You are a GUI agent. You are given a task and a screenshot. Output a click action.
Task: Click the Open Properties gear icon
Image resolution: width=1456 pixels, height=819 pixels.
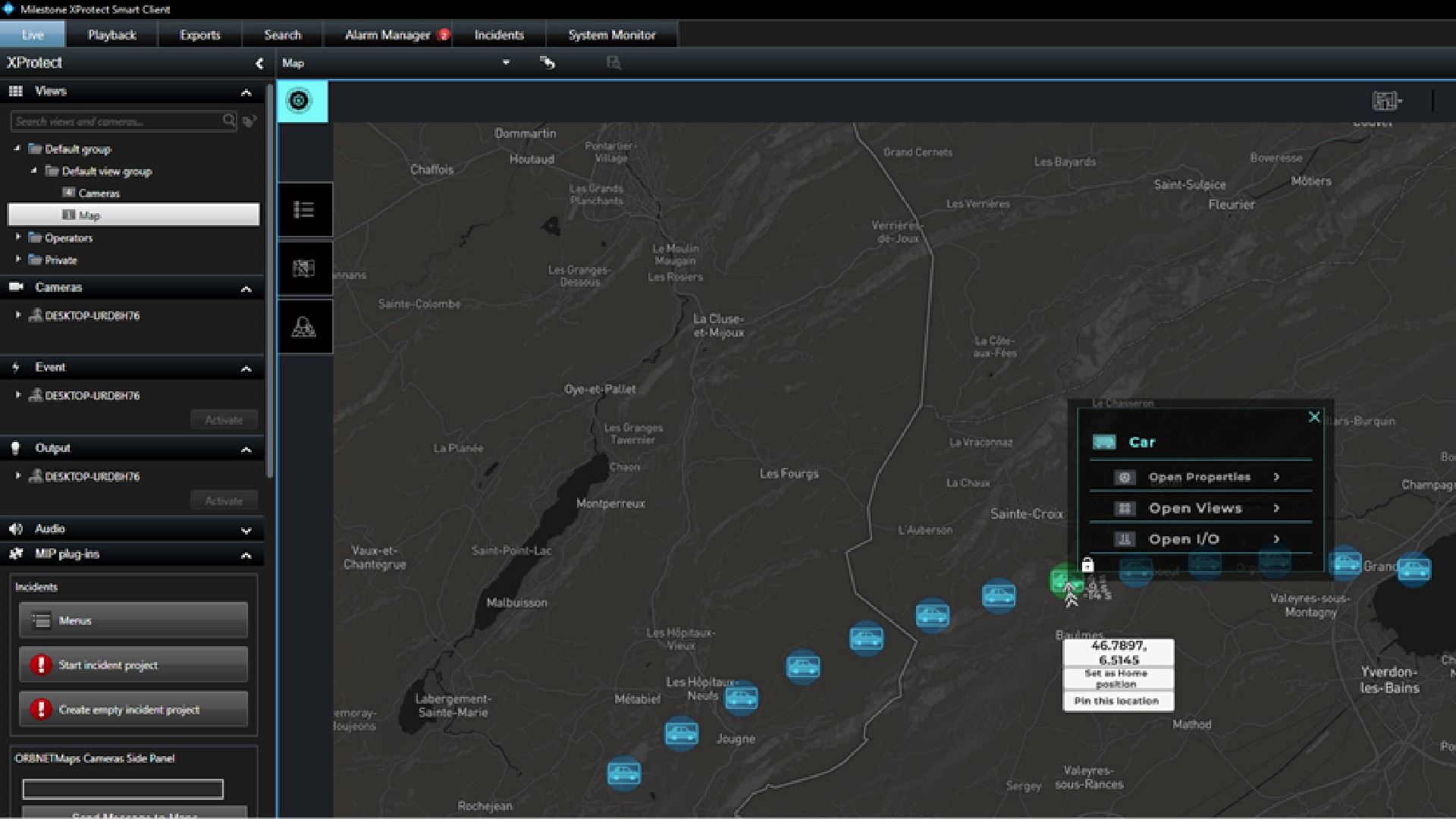pos(1125,477)
